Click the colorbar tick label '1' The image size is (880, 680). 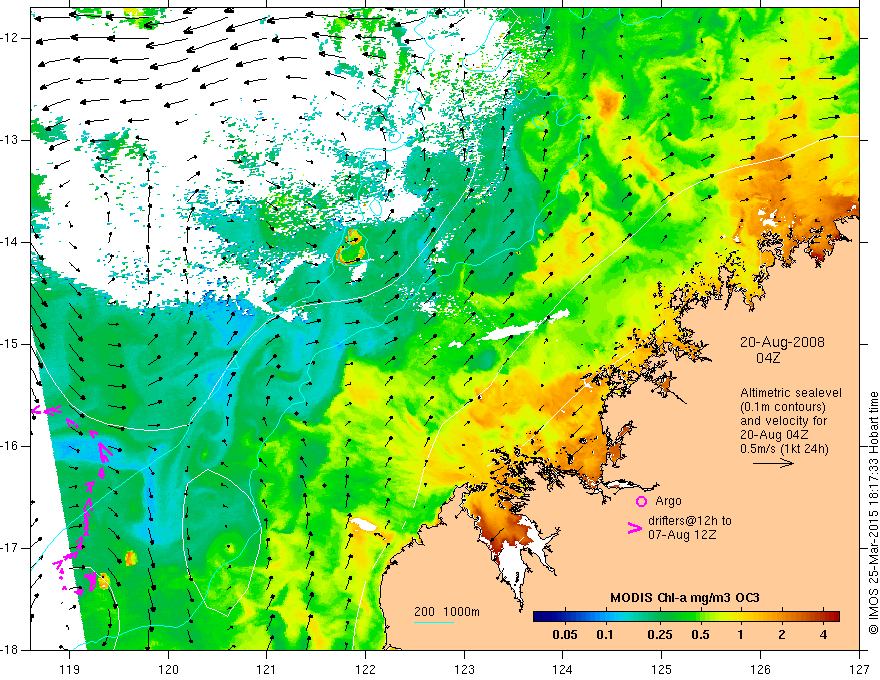pyautogui.click(x=741, y=635)
